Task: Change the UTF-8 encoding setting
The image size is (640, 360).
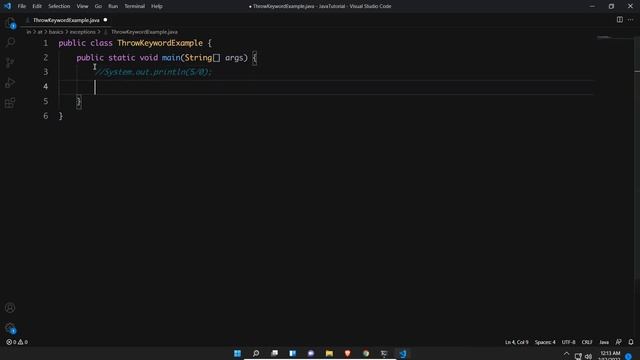Action: pyautogui.click(x=568, y=342)
